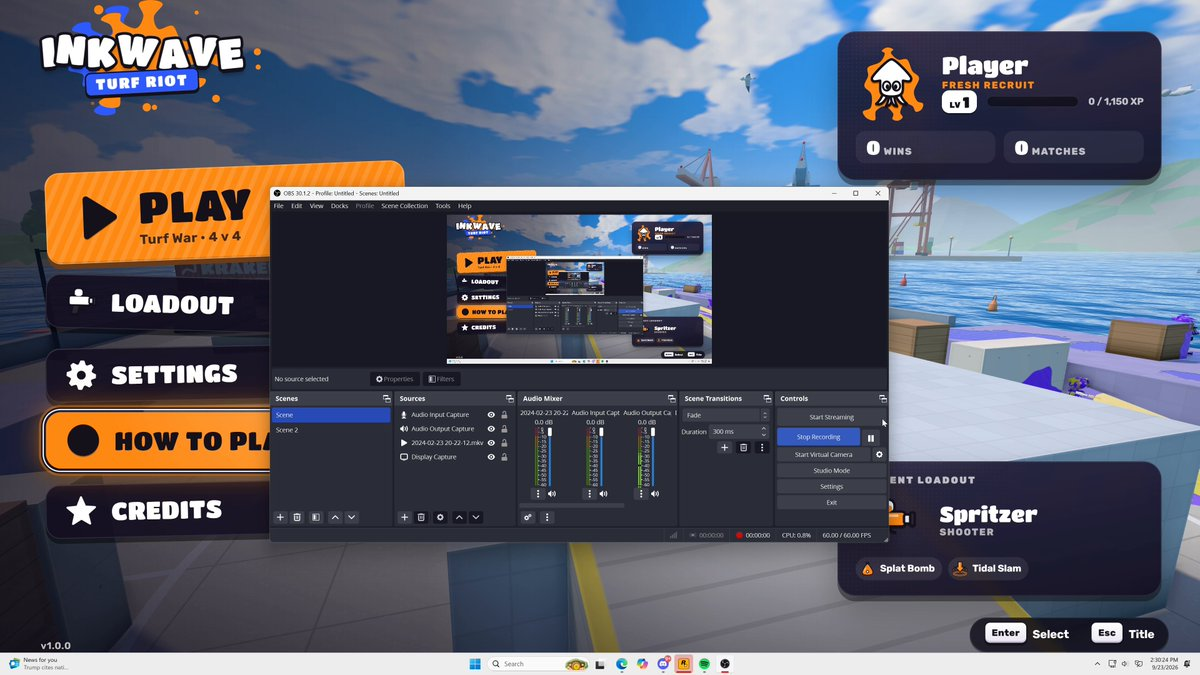The height and width of the screenshot is (675, 1200).
Task: Remove the selected scene via Scenes trash icon
Action: (297, 517)
